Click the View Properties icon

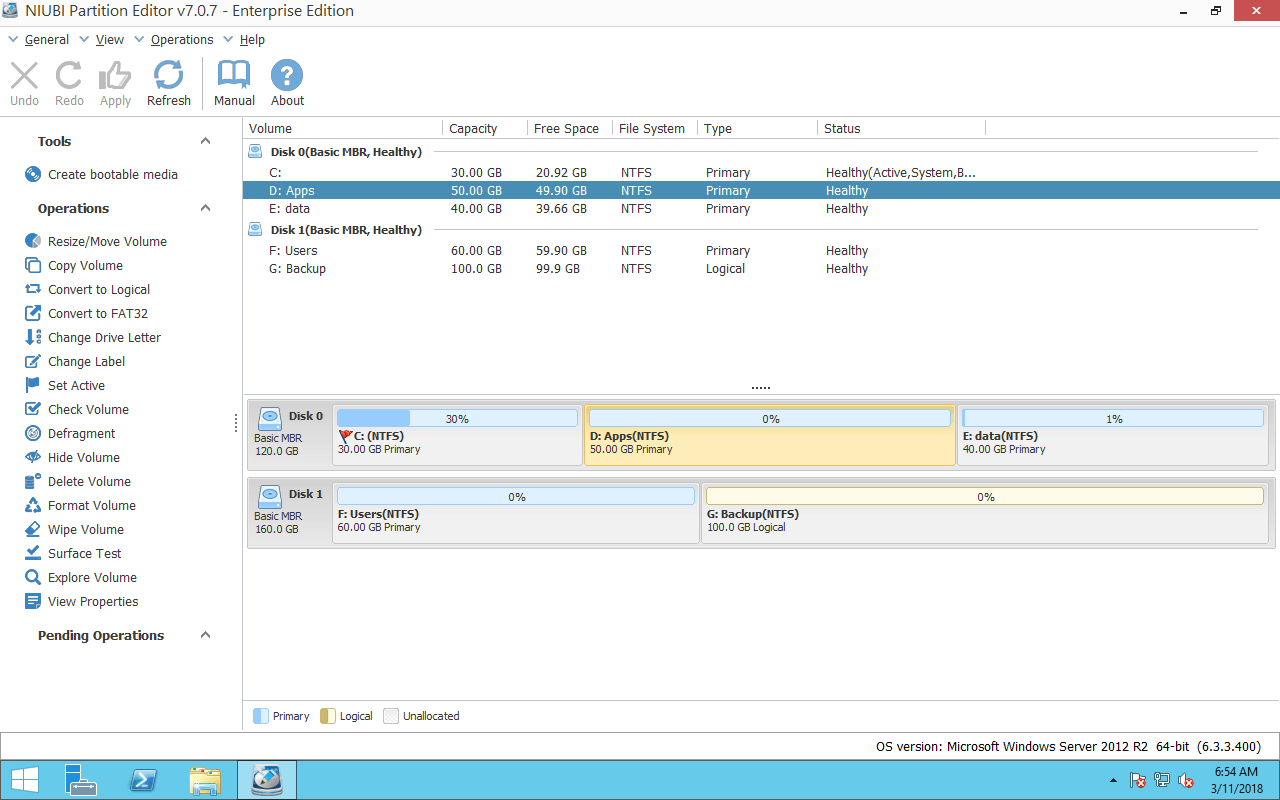[33, 601]
